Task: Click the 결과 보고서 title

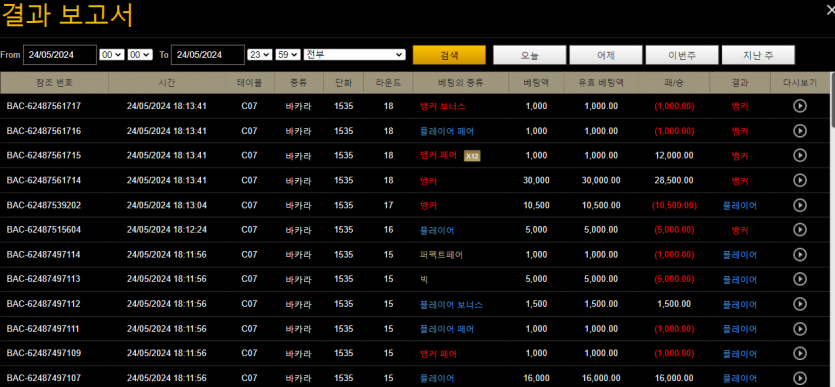Action: [67, 16]
